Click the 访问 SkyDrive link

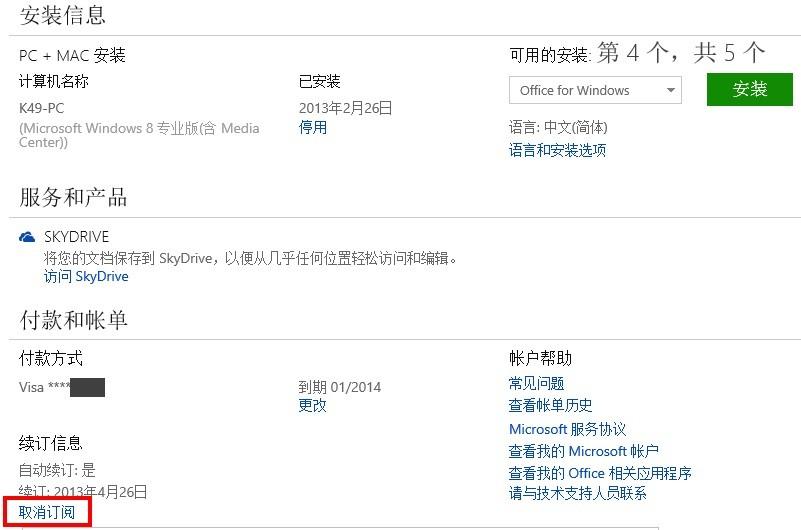(x=86, y=276)
